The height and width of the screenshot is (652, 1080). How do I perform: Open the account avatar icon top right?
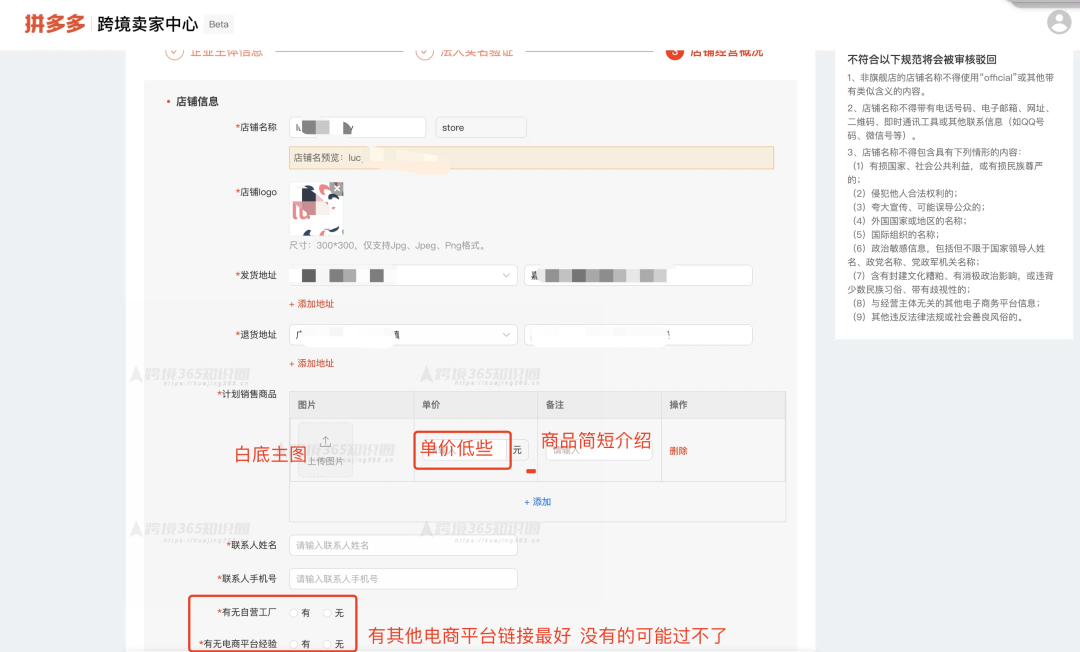coord(1057,23)
